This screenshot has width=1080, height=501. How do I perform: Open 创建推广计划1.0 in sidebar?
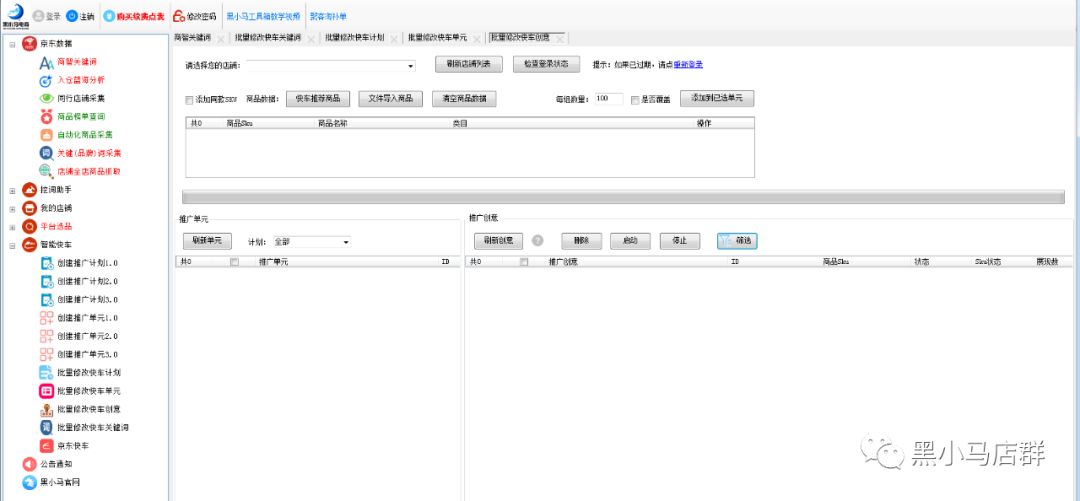(87, 263)
